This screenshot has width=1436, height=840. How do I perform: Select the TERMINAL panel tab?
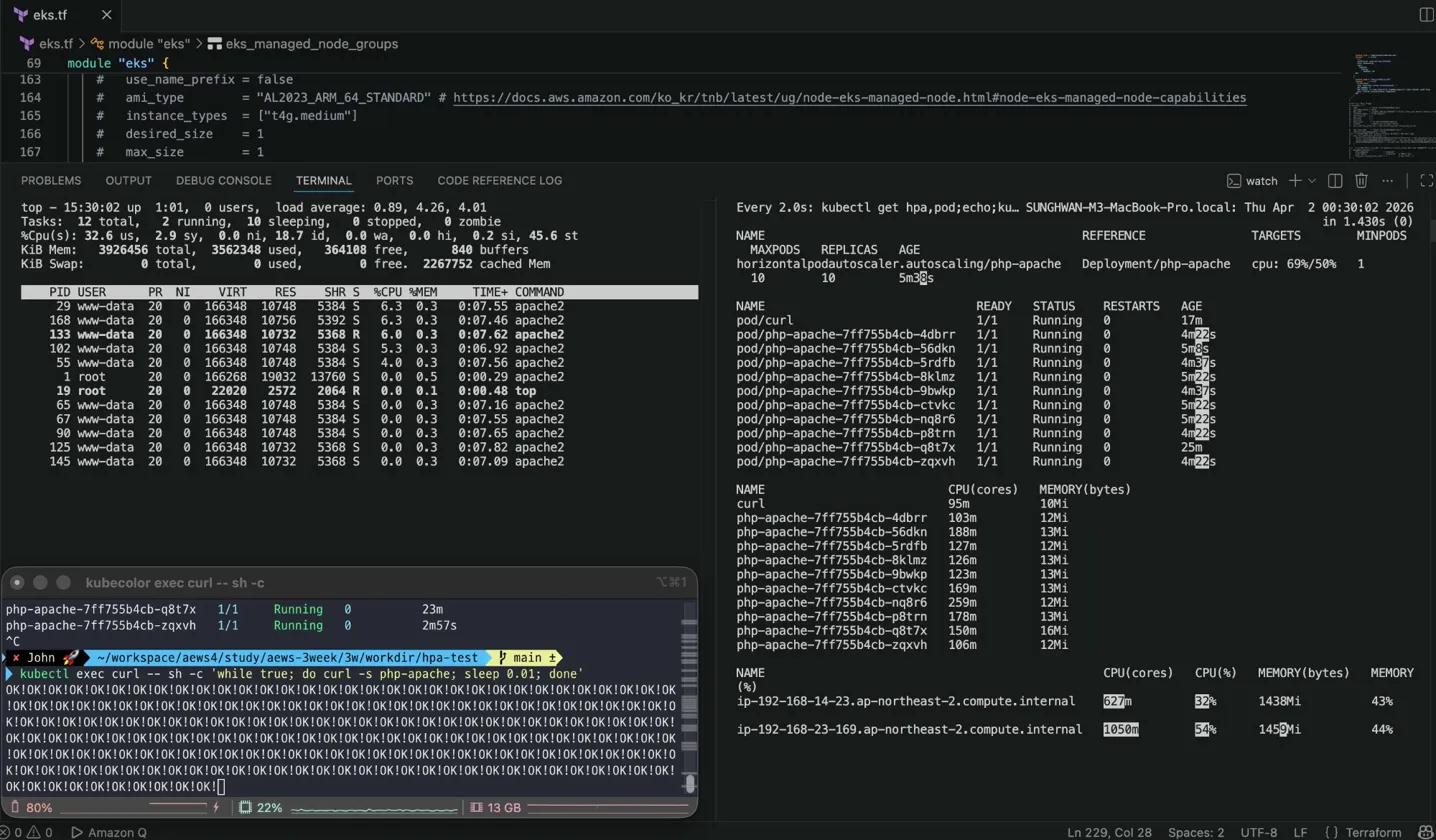click(x=323, y=181)
